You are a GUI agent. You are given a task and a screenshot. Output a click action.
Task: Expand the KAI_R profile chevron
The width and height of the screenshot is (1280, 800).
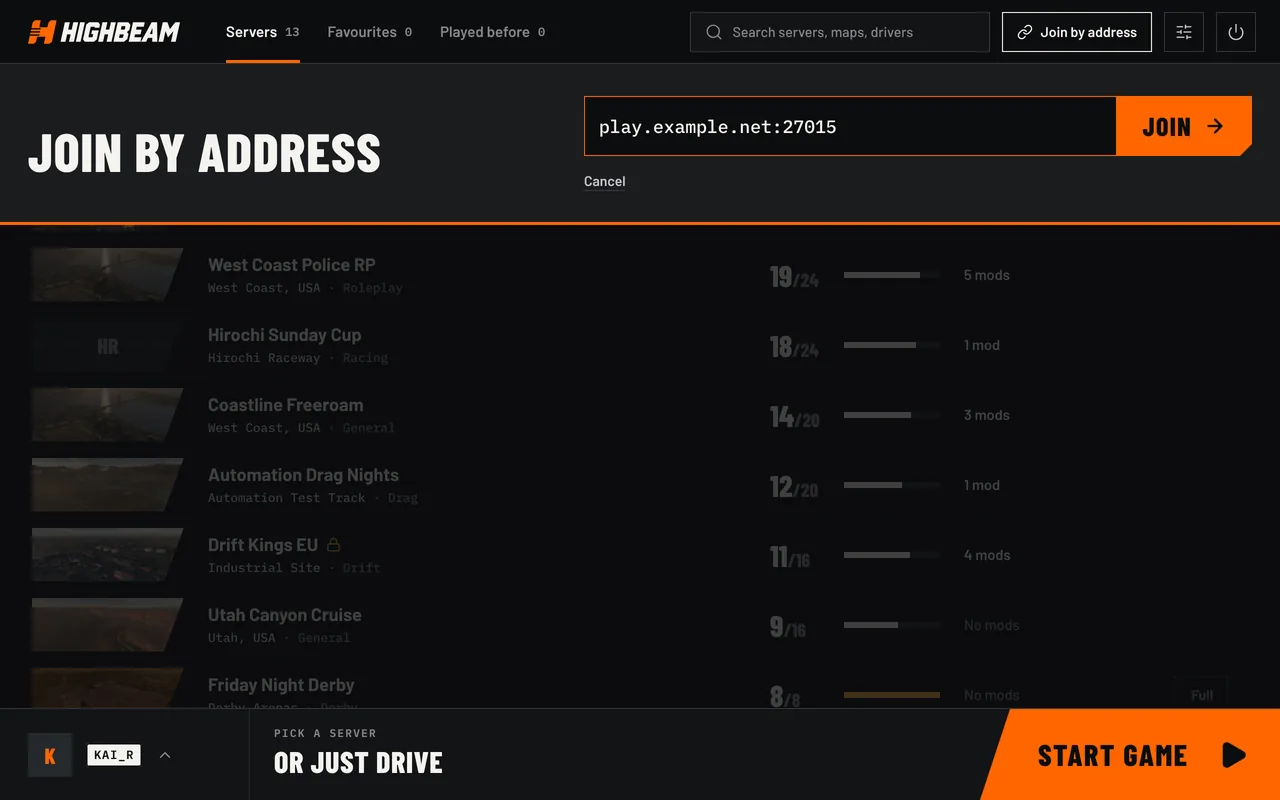coord(165,755)
